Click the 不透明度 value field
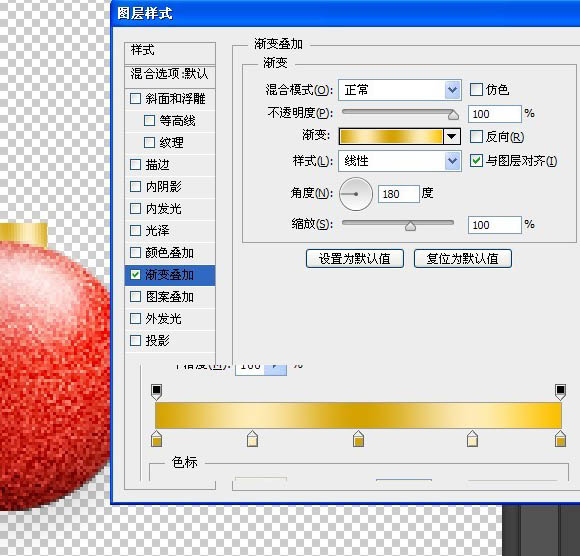The width and height of the screenshot is (580, 556). click(x=495, y=114)
